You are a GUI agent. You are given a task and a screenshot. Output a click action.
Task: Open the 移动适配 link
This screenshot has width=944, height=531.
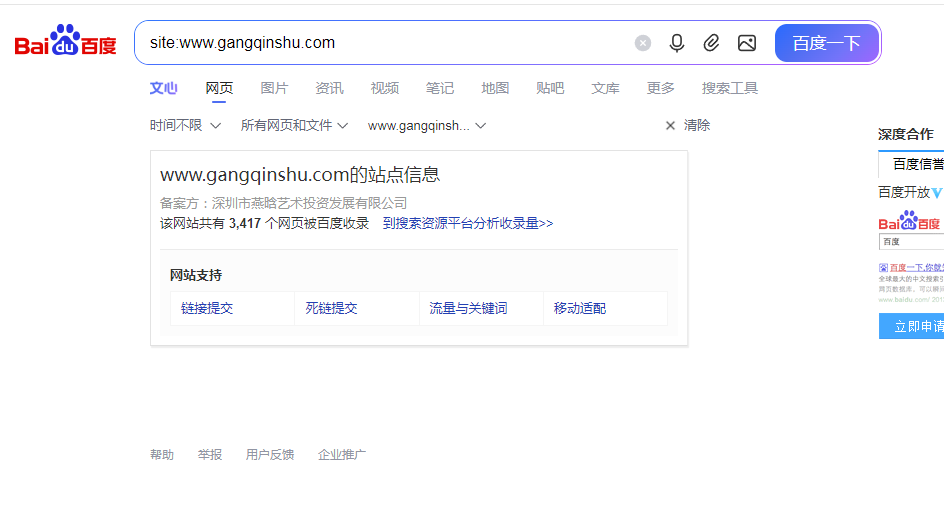point(580,308)
